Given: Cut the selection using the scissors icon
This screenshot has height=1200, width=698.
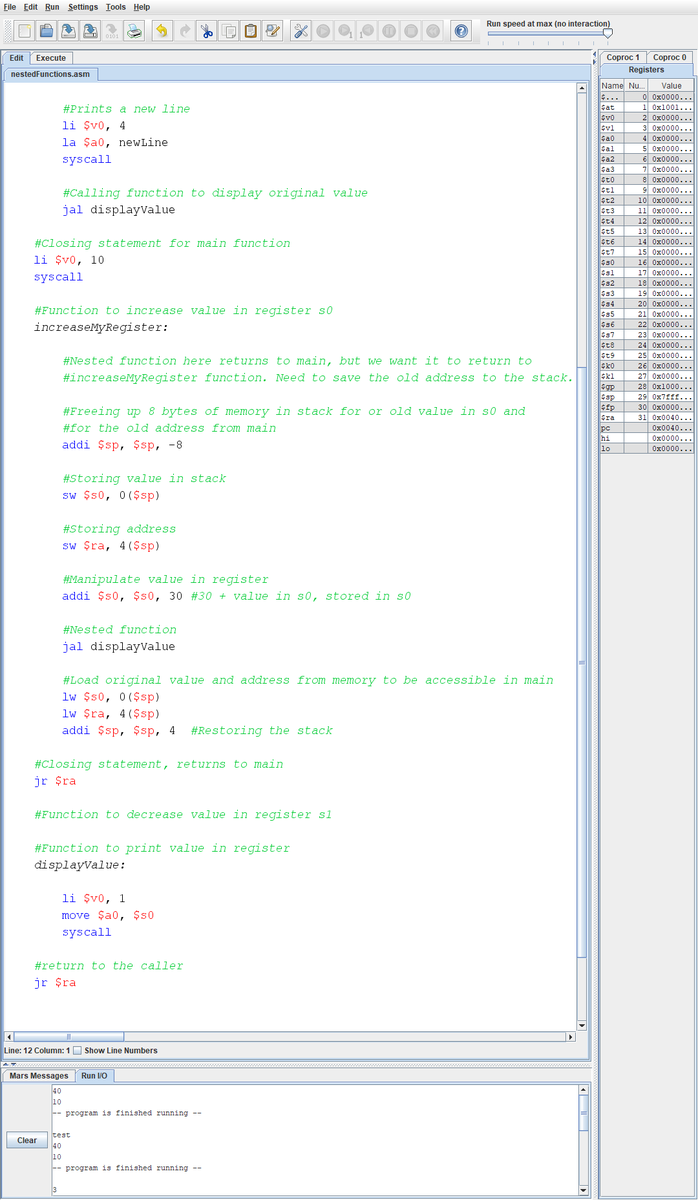Looking at the screenshot, I should coord(206,31).
